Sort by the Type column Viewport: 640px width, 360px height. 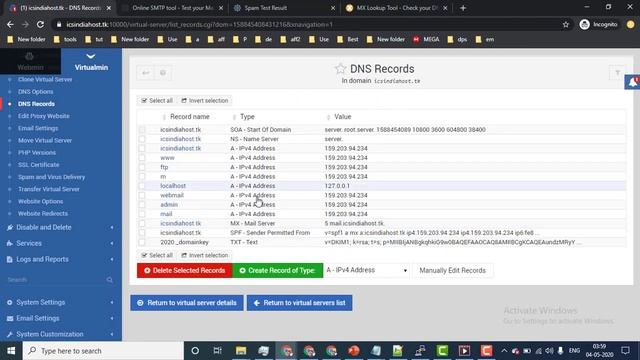click(247, 117)
